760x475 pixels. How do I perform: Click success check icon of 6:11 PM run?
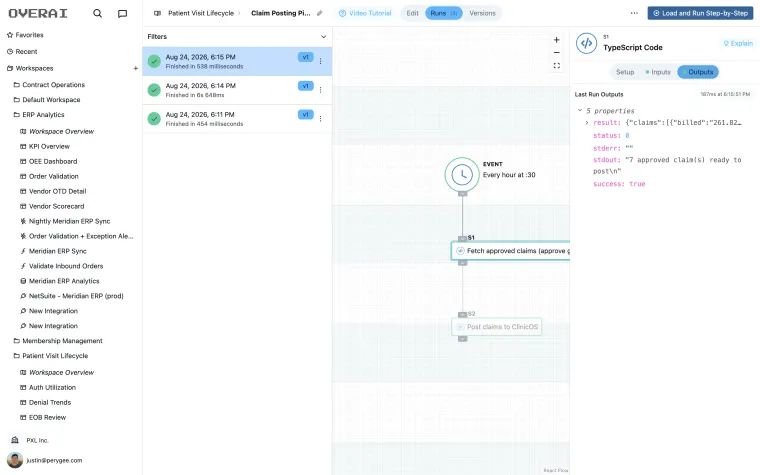coord(154,119)
